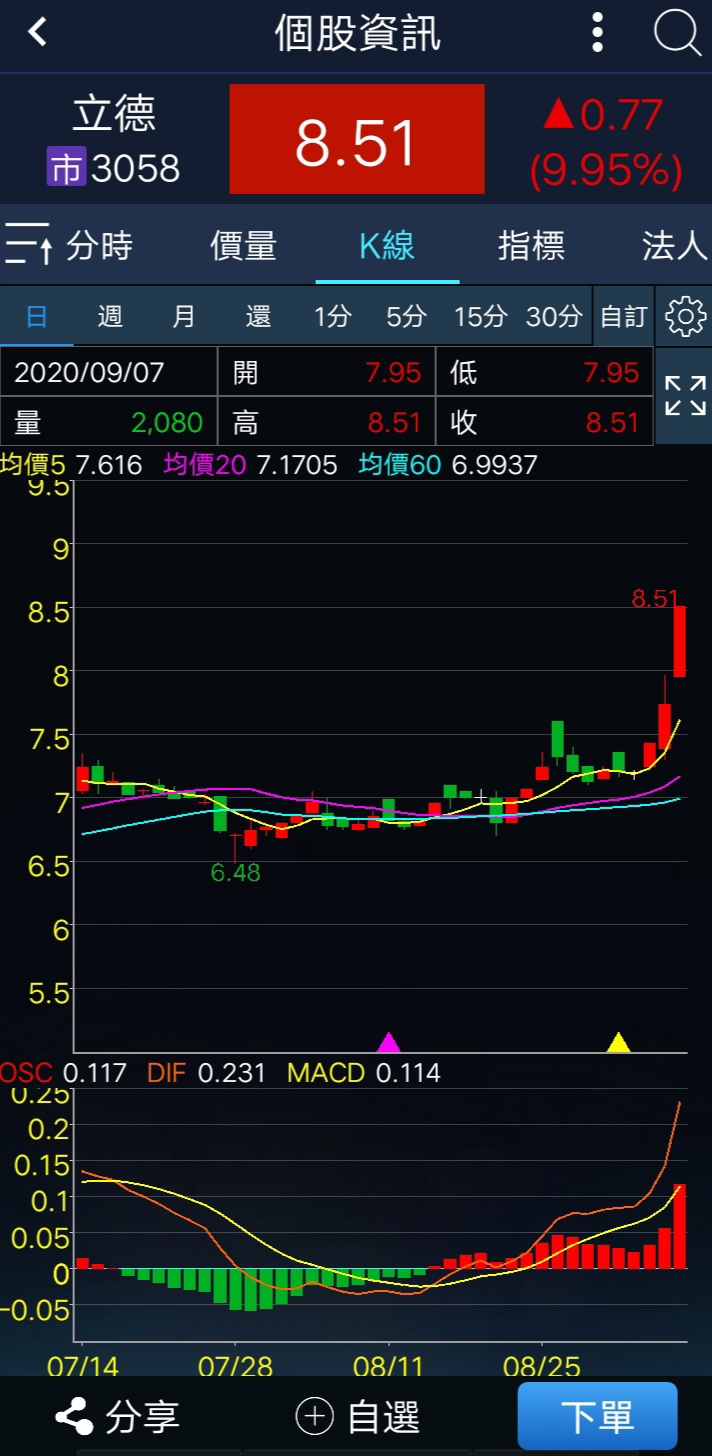Tap the share icon
This screenshot has height=1456, width=712.
tap(73, 1416)
